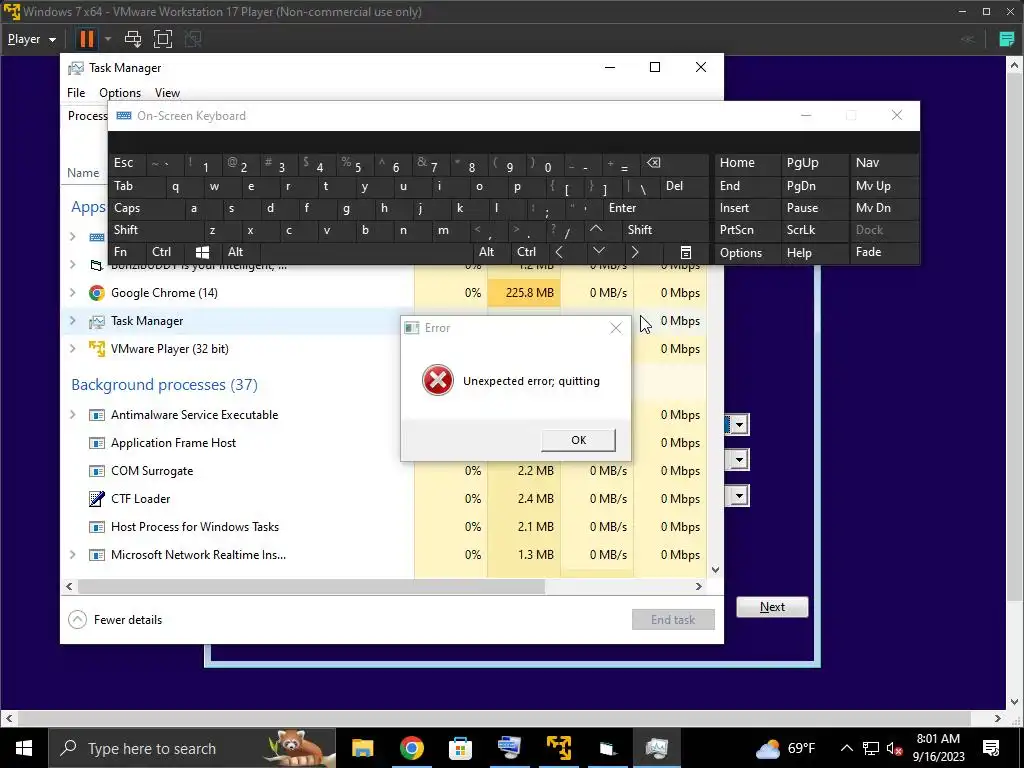Click the muted volume tray icon
Screen dimensions: 1024x768
(x=894, y=748)
